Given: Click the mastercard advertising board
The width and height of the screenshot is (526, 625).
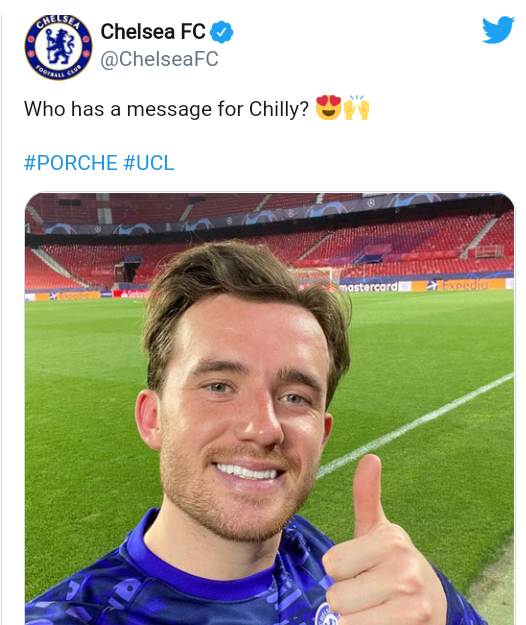Looking at the screenshot, I should [369, 286].
